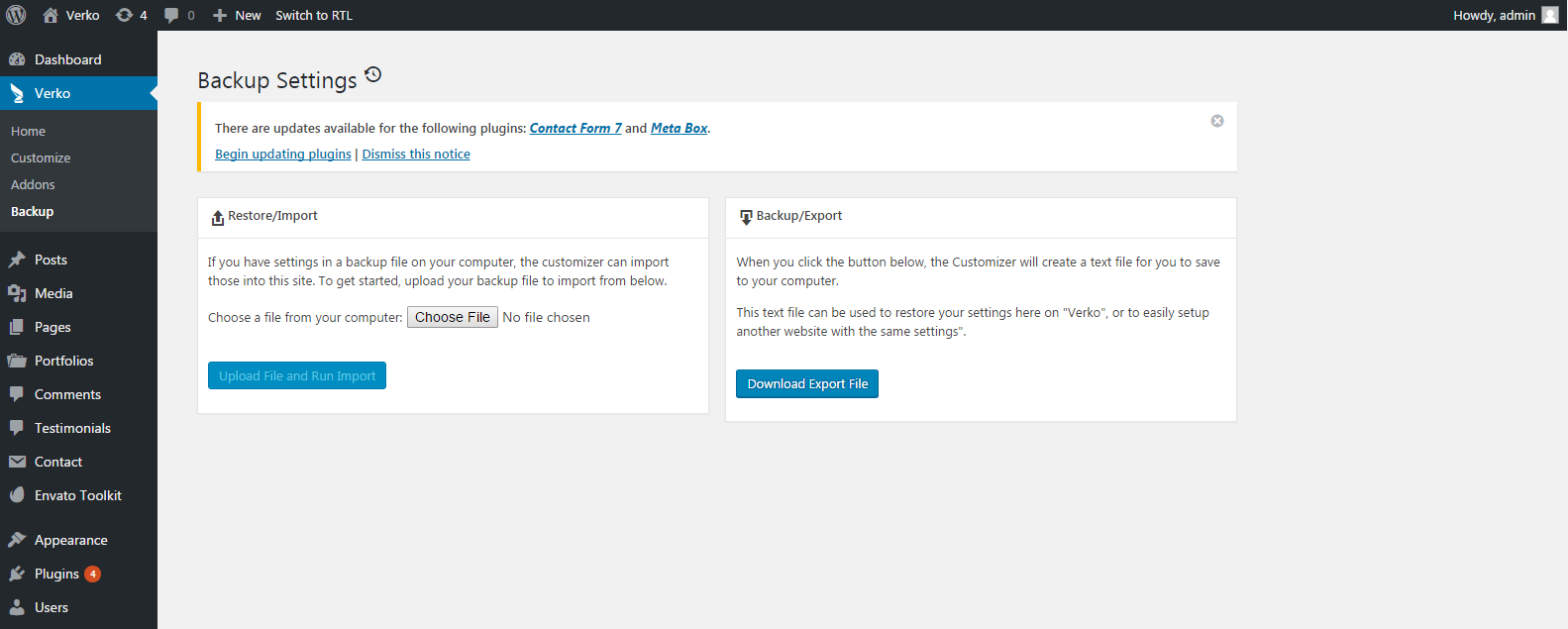Click the Media library icon in sidebar

click(17, 293)
